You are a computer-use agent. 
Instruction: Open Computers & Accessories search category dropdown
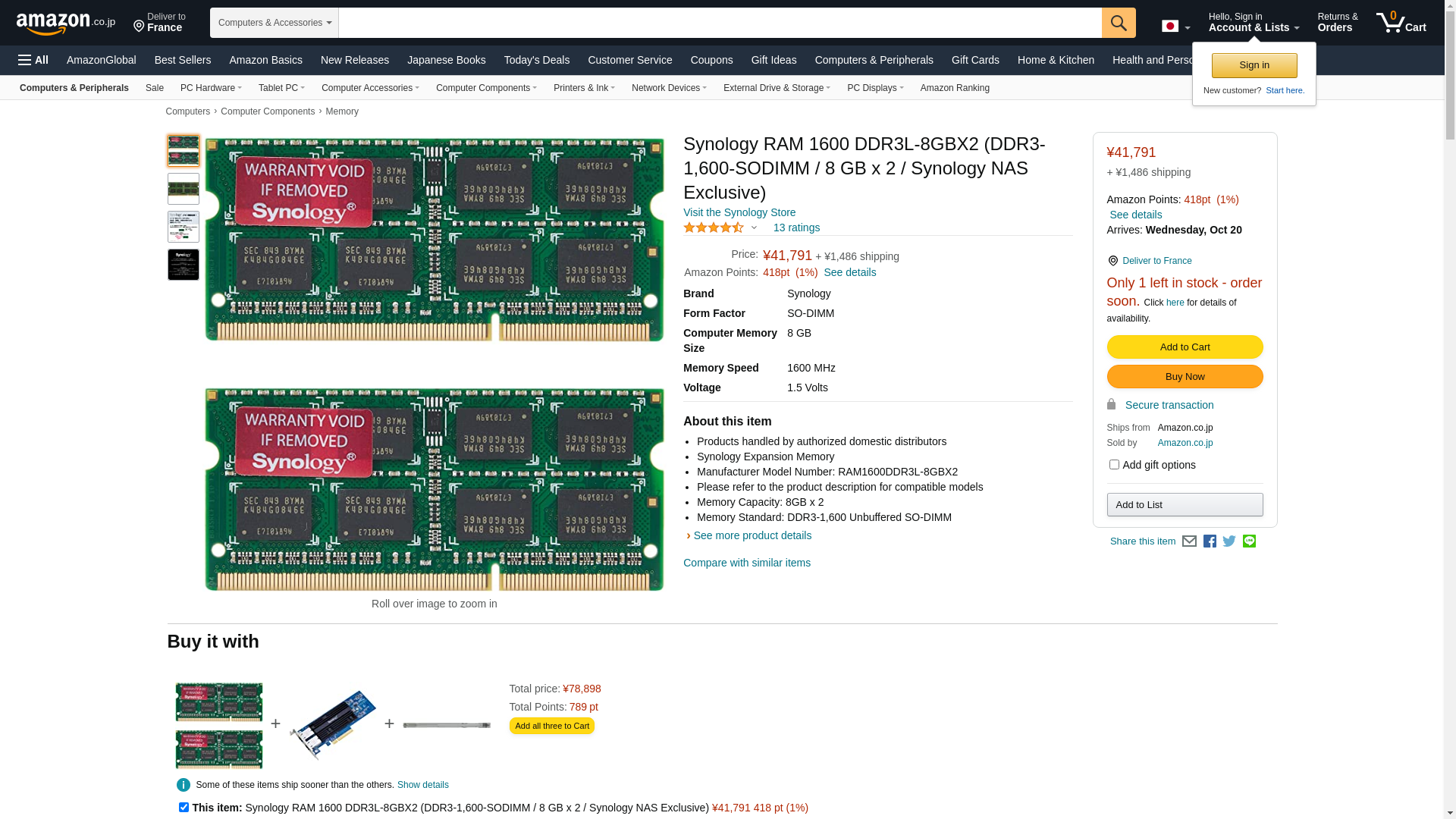tap(275, 23)
